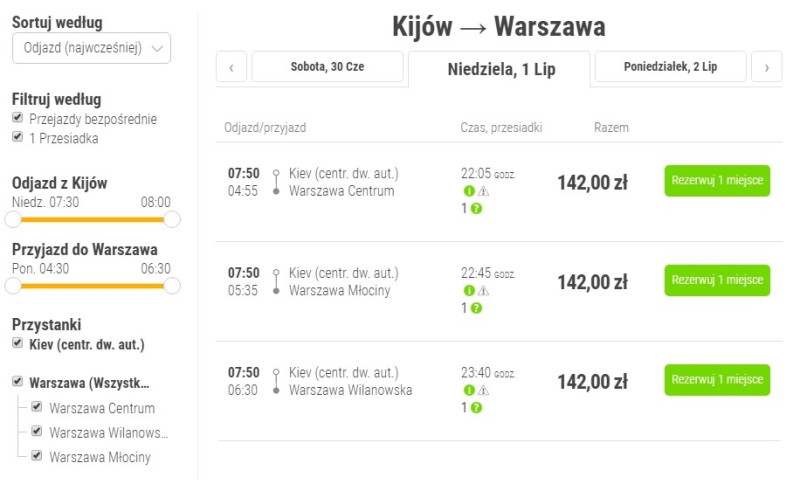
Task: Click green question mark for Warszawa Wilanowska transfers
Action: [476, 407]
